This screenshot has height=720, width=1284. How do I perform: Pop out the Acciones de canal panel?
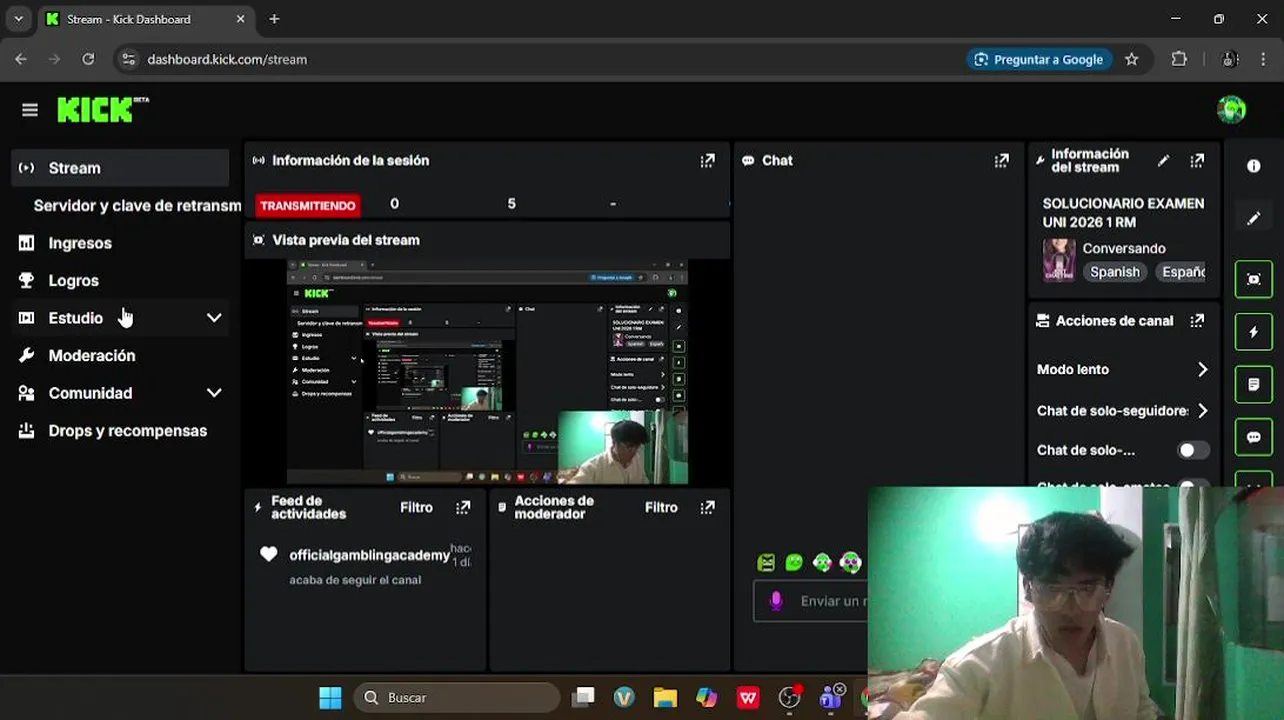pos(1197,321)
